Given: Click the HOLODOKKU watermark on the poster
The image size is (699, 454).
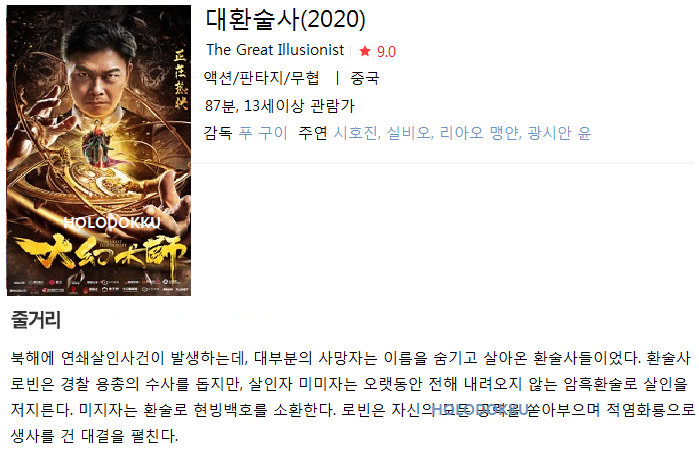Looking at the screenshot, I should [112, 223].
